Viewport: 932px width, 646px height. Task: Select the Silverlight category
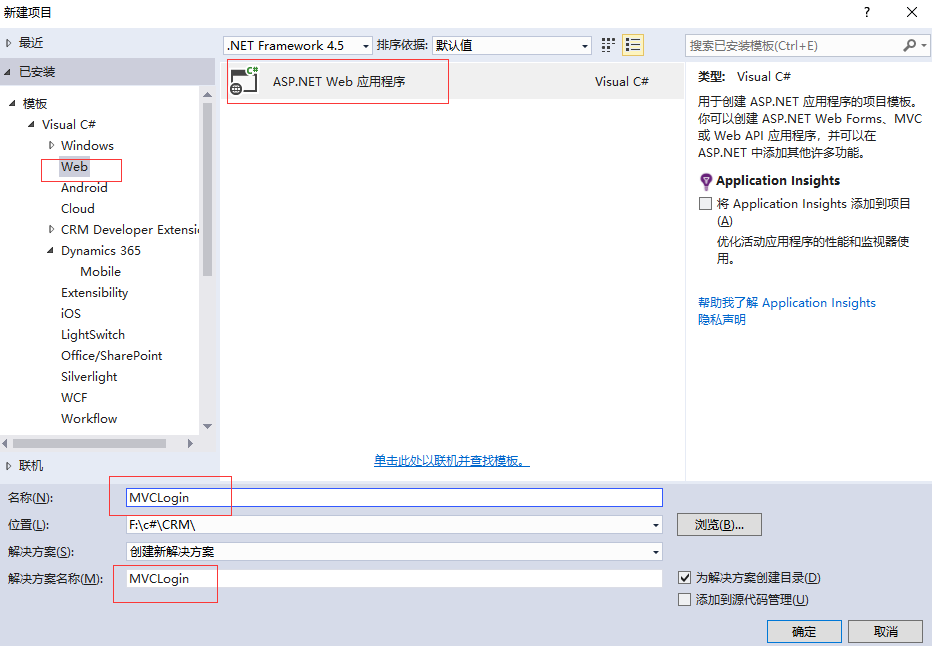pos(89,377)
